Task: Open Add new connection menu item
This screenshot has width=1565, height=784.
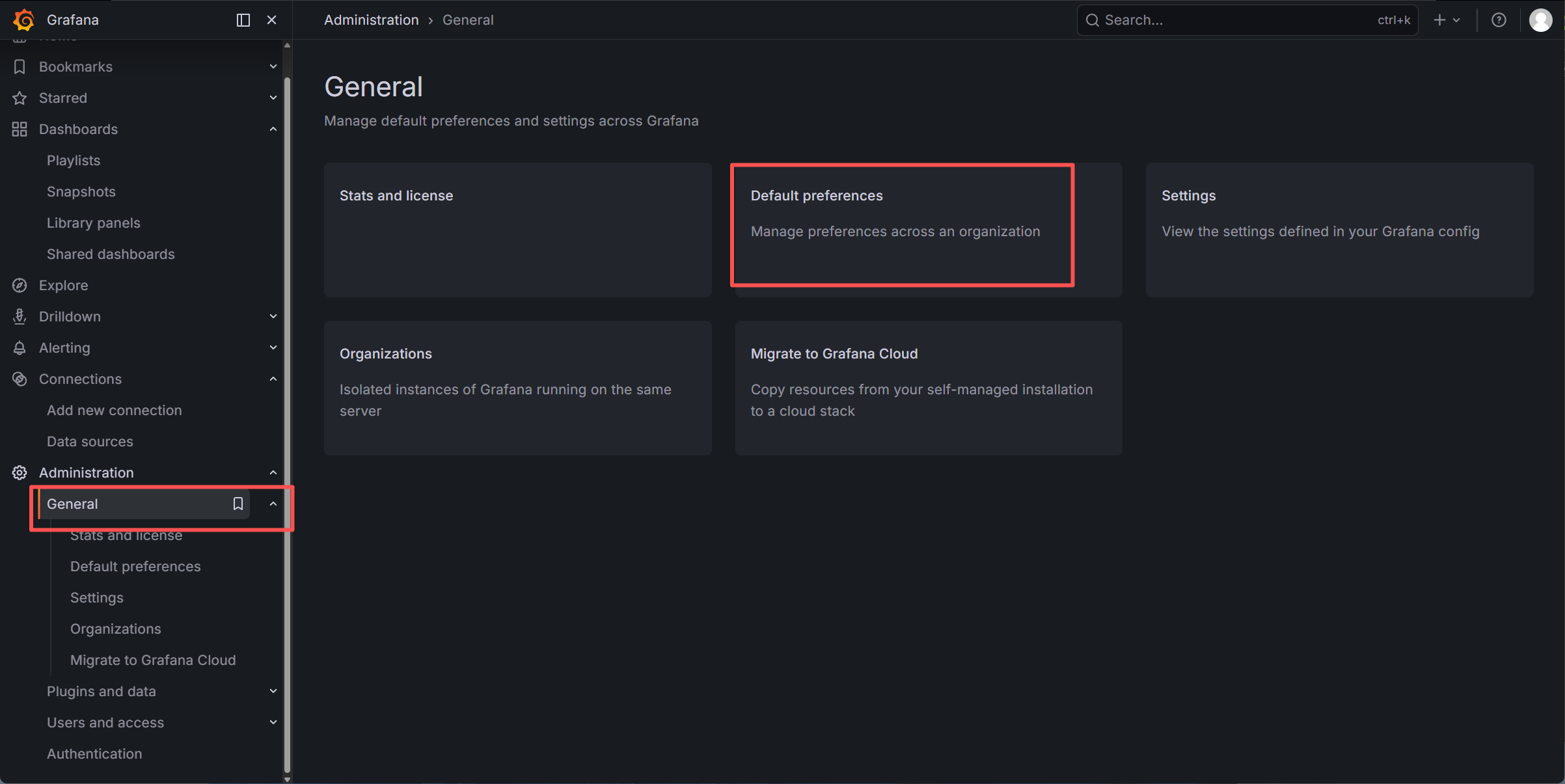Action: (115, 411)
